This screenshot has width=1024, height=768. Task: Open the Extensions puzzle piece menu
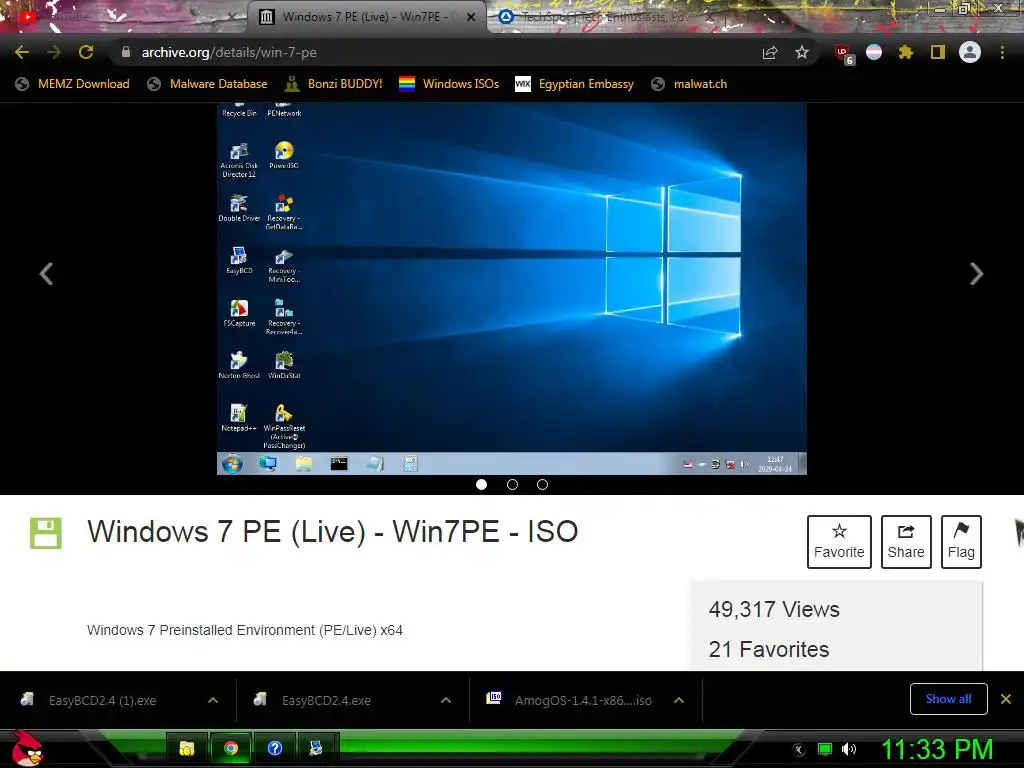(905, 52)
